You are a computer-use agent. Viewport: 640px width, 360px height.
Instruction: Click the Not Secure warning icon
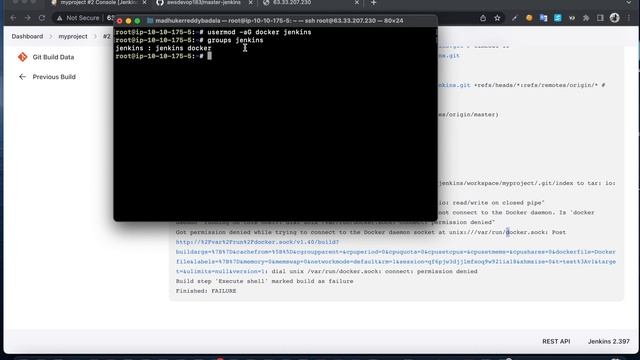tap(60, 18)
